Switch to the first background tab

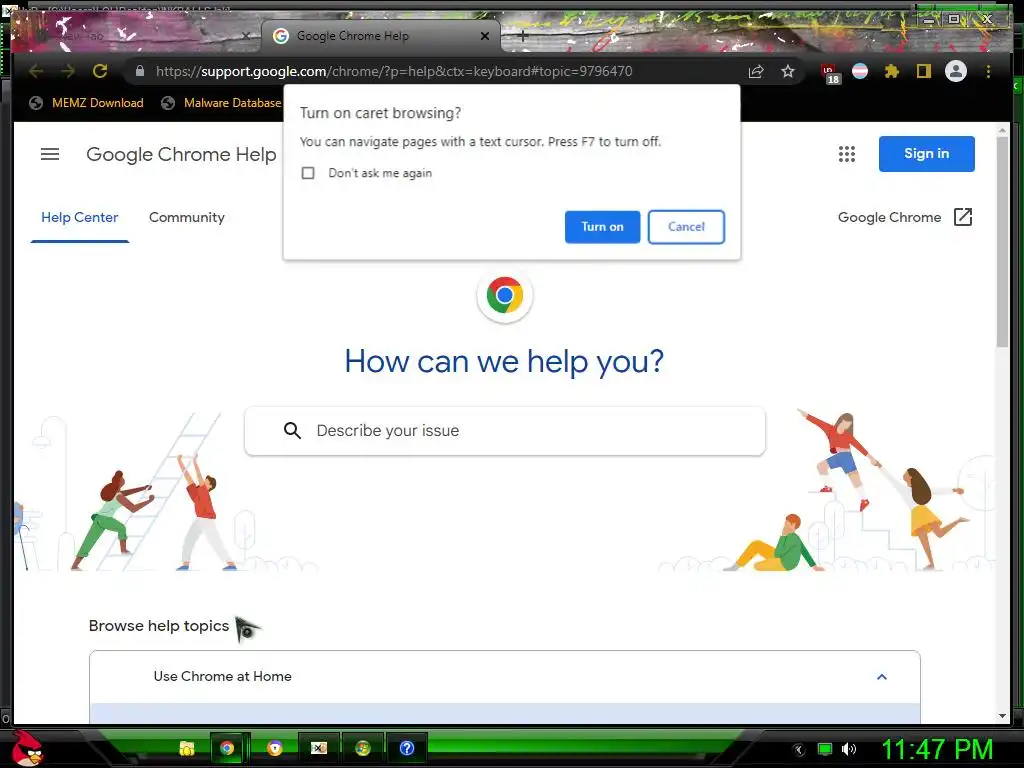137,37
